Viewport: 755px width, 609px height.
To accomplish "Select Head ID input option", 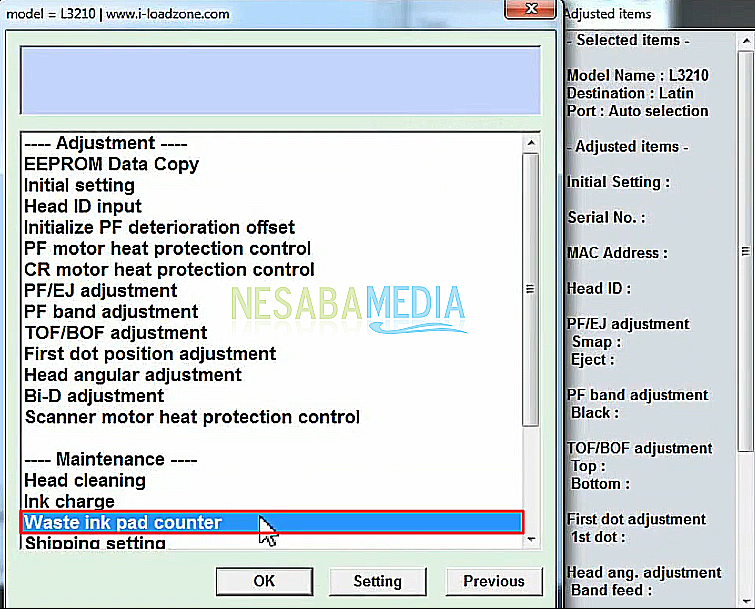I will coord(83,206).
